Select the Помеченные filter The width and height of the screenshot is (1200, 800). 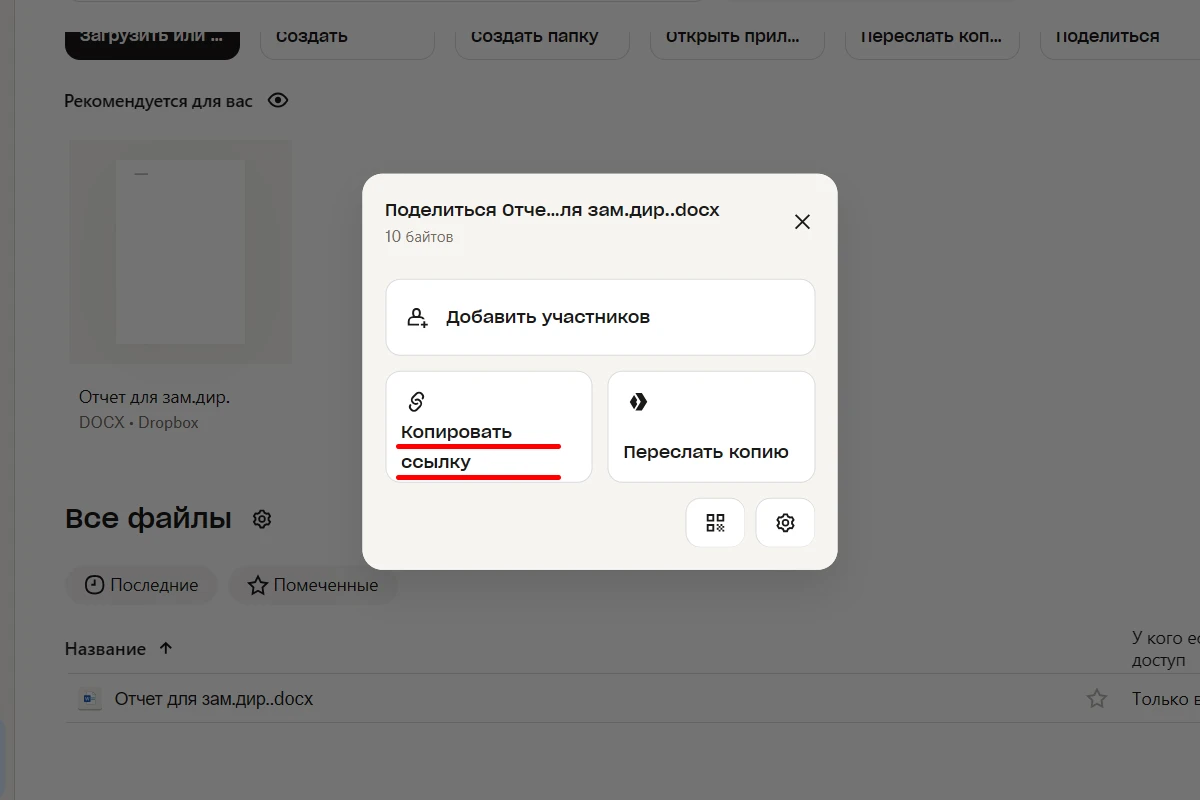point(313,585)
